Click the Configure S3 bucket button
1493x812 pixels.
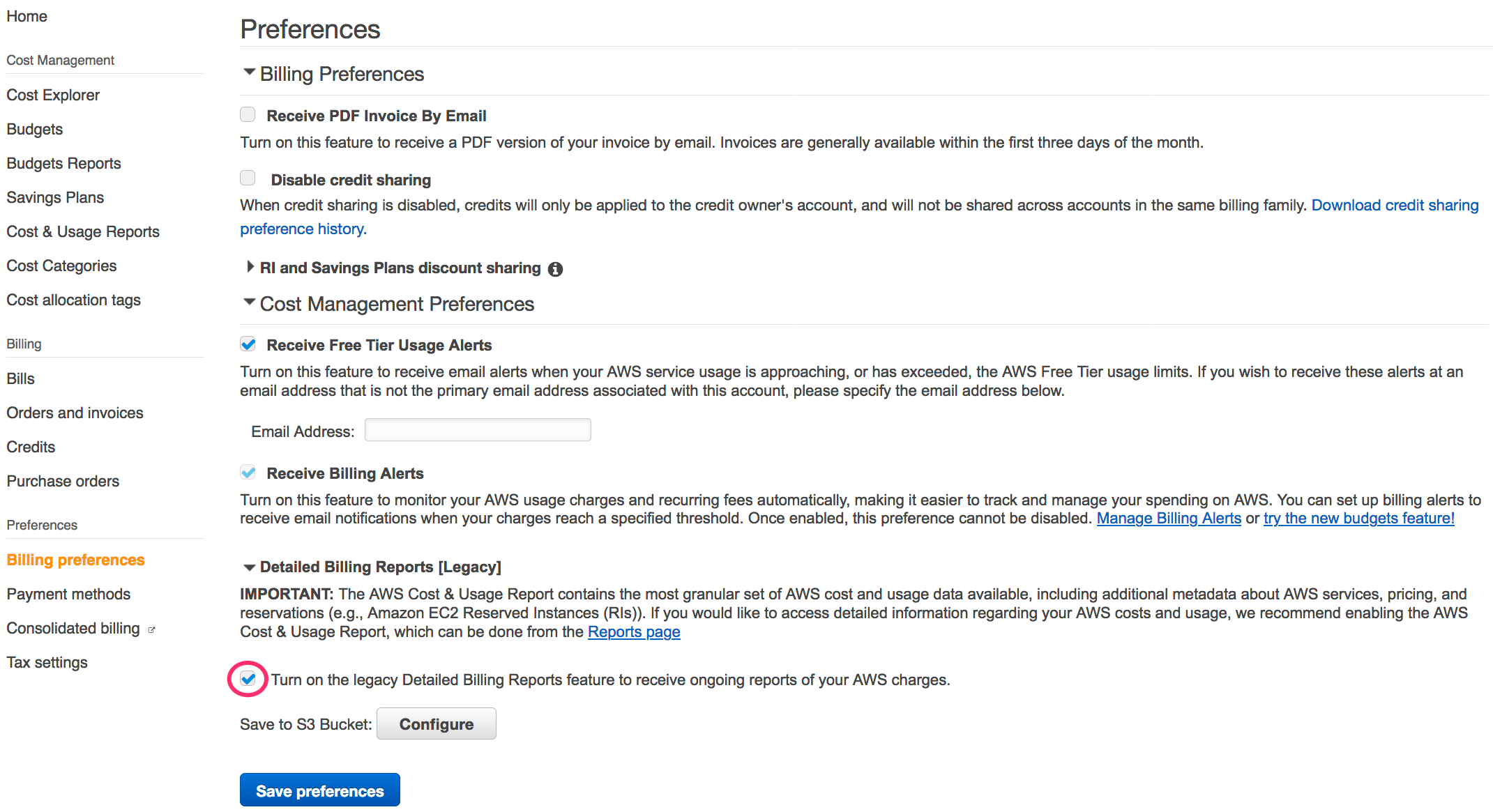coord(436,724)
